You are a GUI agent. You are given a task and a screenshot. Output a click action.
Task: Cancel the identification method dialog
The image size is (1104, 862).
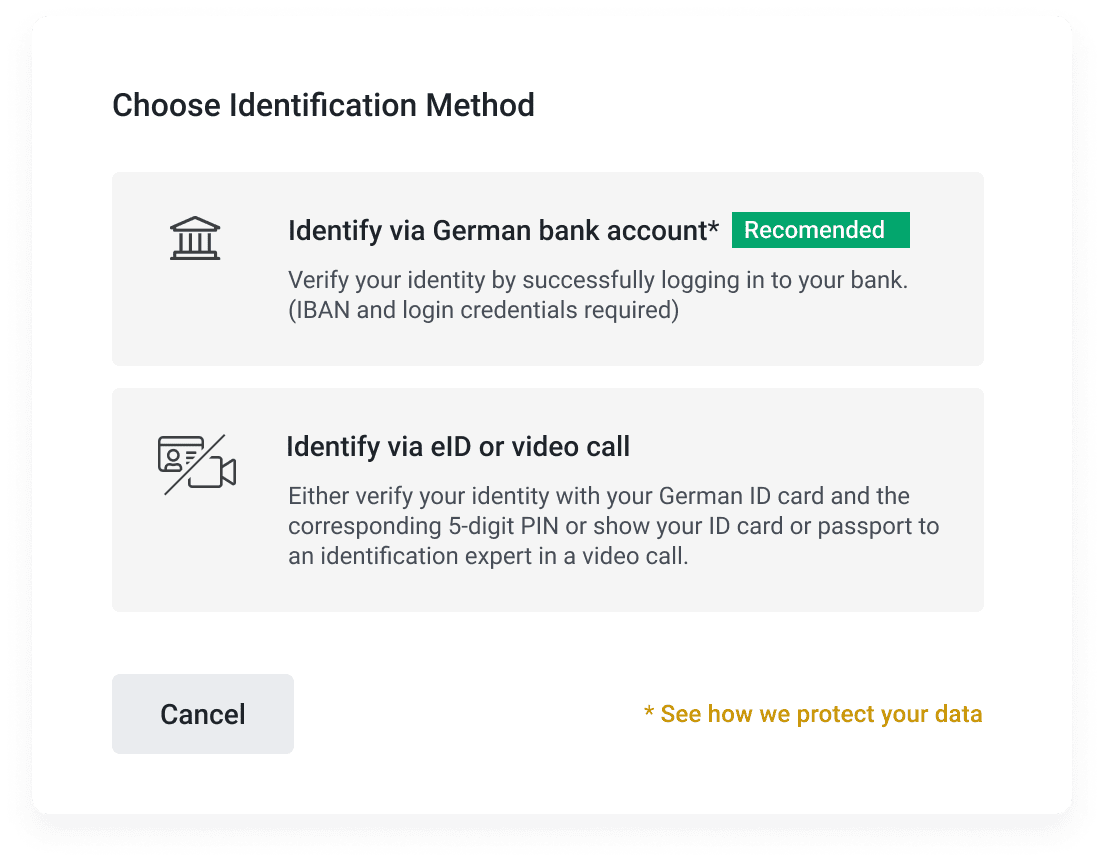(203, 714)
